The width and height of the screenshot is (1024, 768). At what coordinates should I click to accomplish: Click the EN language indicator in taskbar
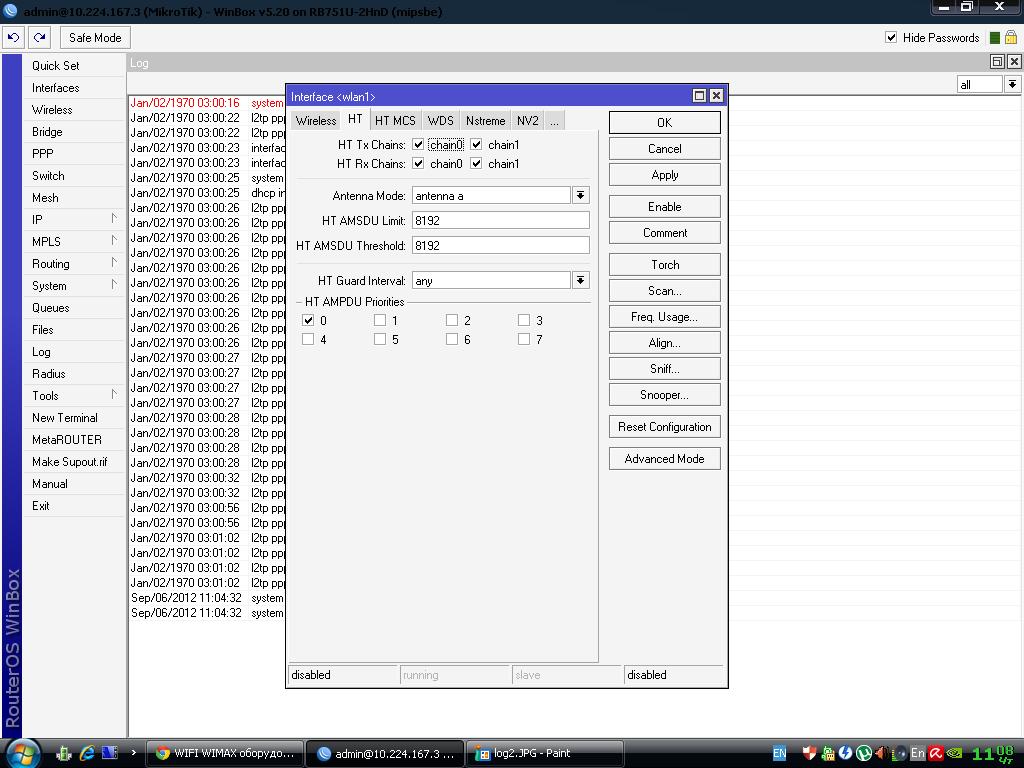(x=780, y=753)
